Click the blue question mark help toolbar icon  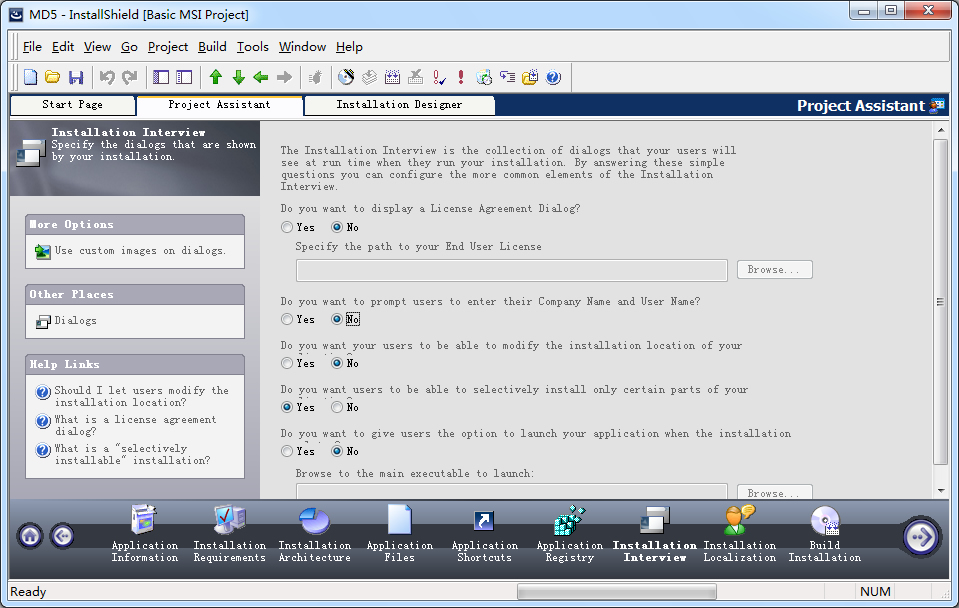[553, 77]
